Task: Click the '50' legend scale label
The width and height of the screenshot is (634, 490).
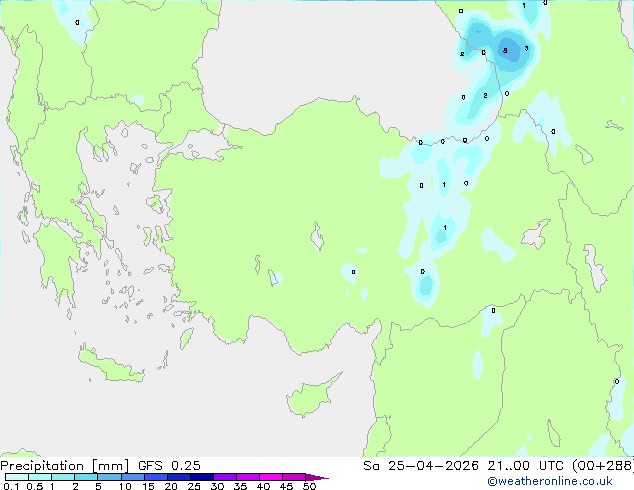Action: [x=309, y=486]
